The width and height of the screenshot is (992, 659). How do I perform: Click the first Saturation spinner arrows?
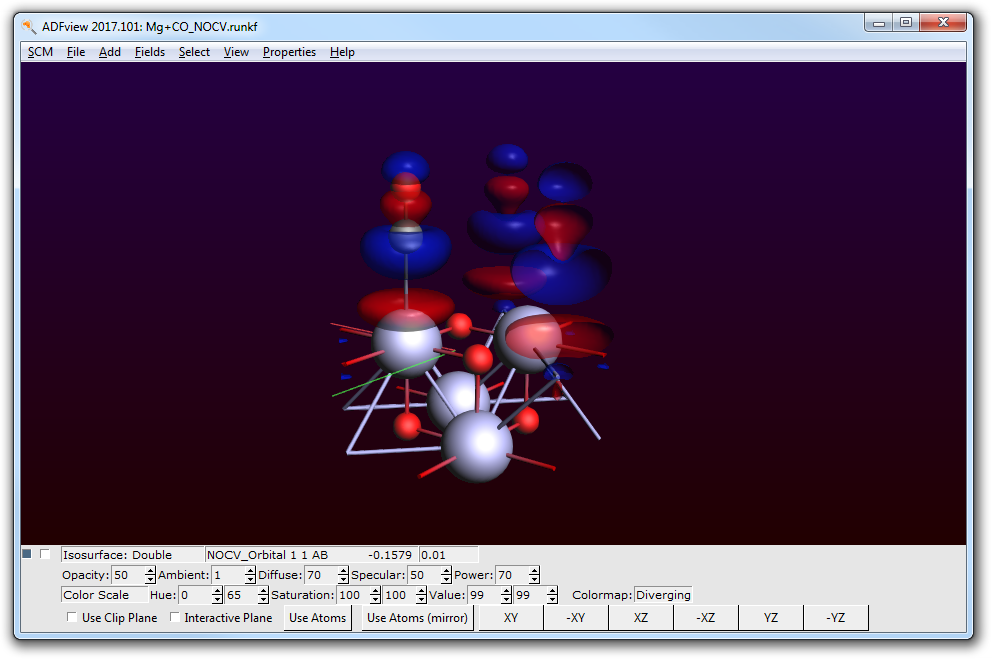[375, 594]
